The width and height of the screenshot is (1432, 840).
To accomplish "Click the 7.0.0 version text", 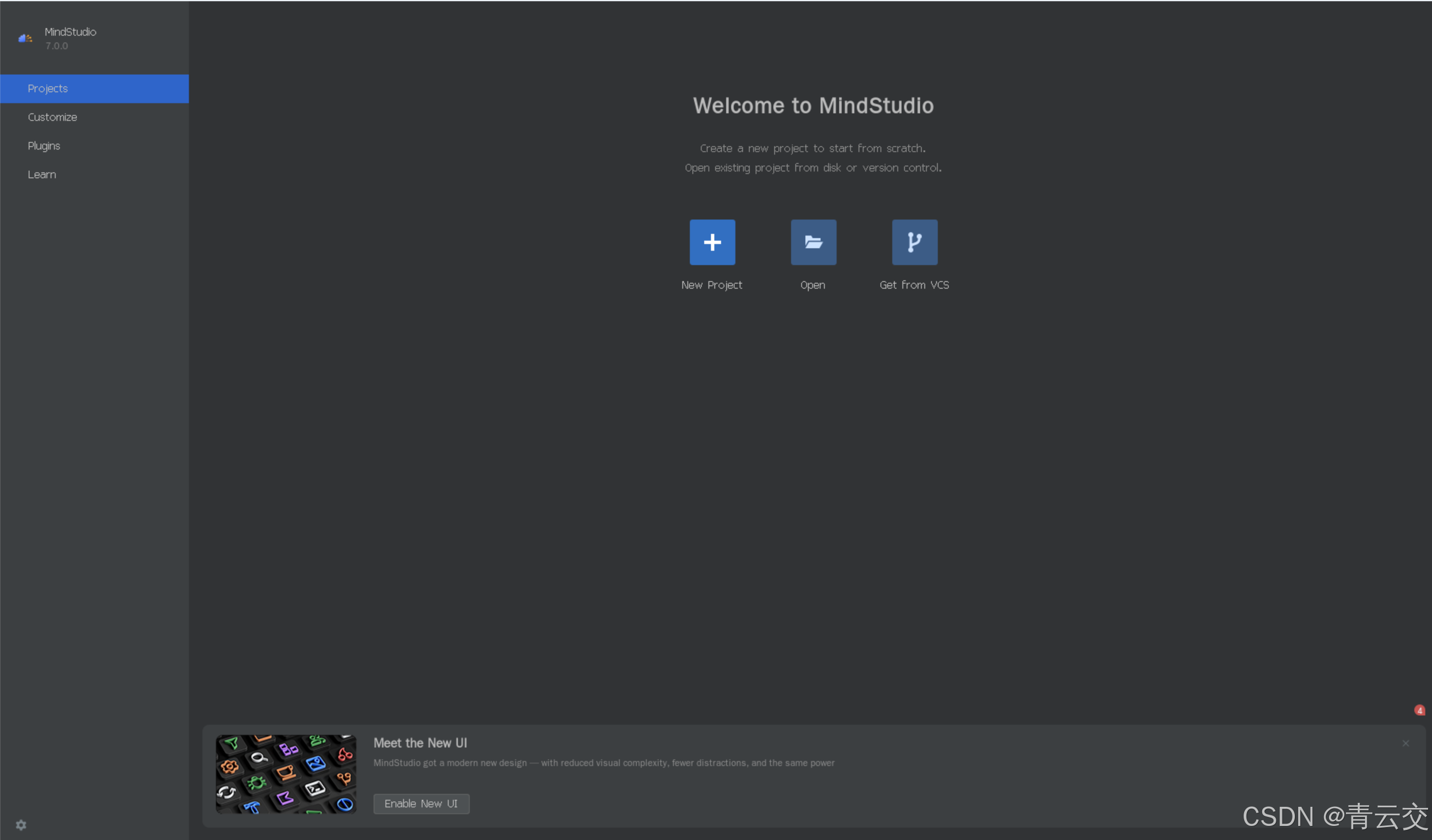I will [x=57, y=46].
